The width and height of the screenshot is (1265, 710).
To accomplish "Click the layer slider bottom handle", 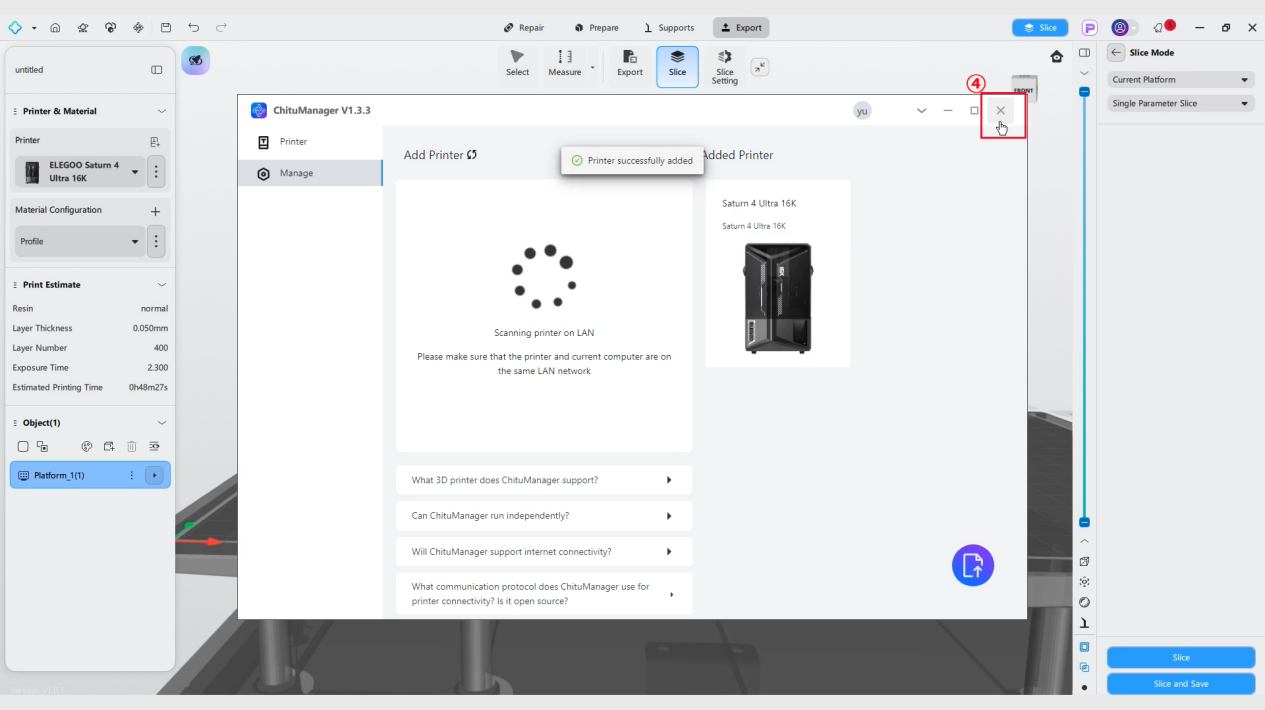I will (1084, 523).
